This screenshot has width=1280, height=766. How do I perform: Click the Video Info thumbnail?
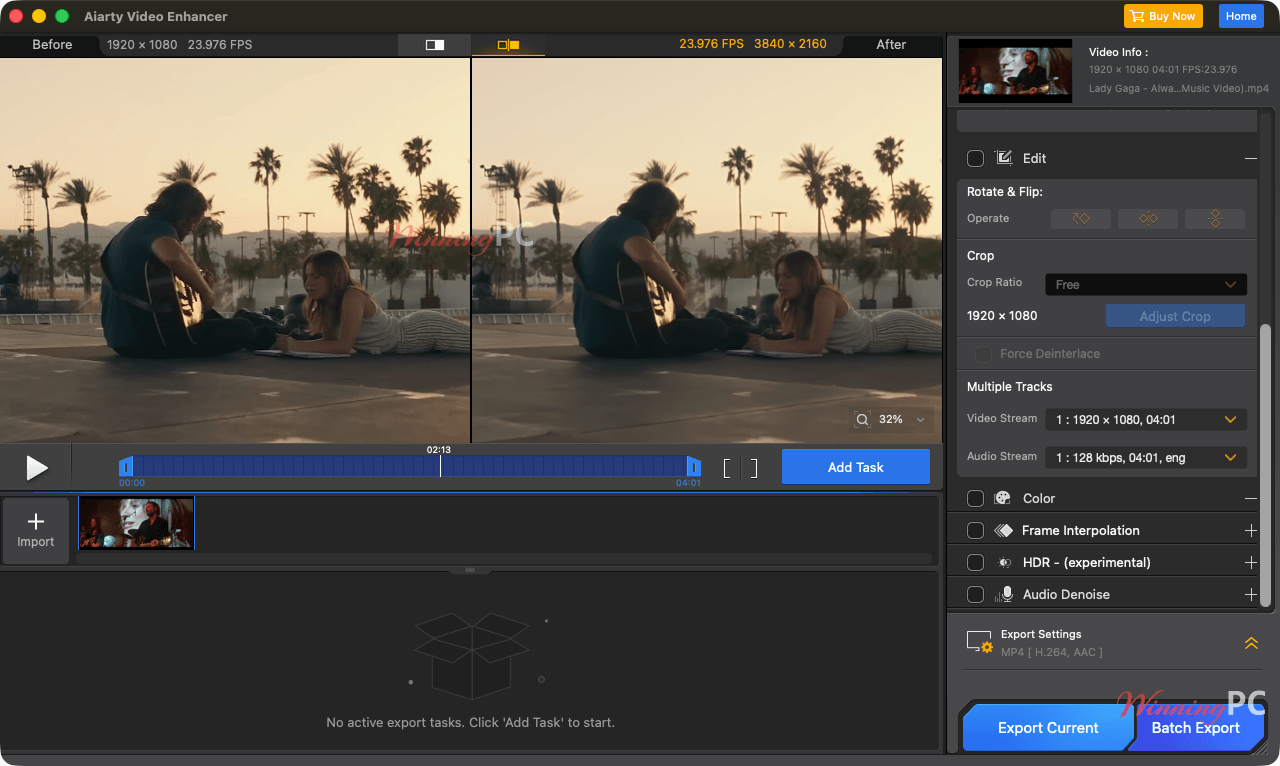[1016, 70]
